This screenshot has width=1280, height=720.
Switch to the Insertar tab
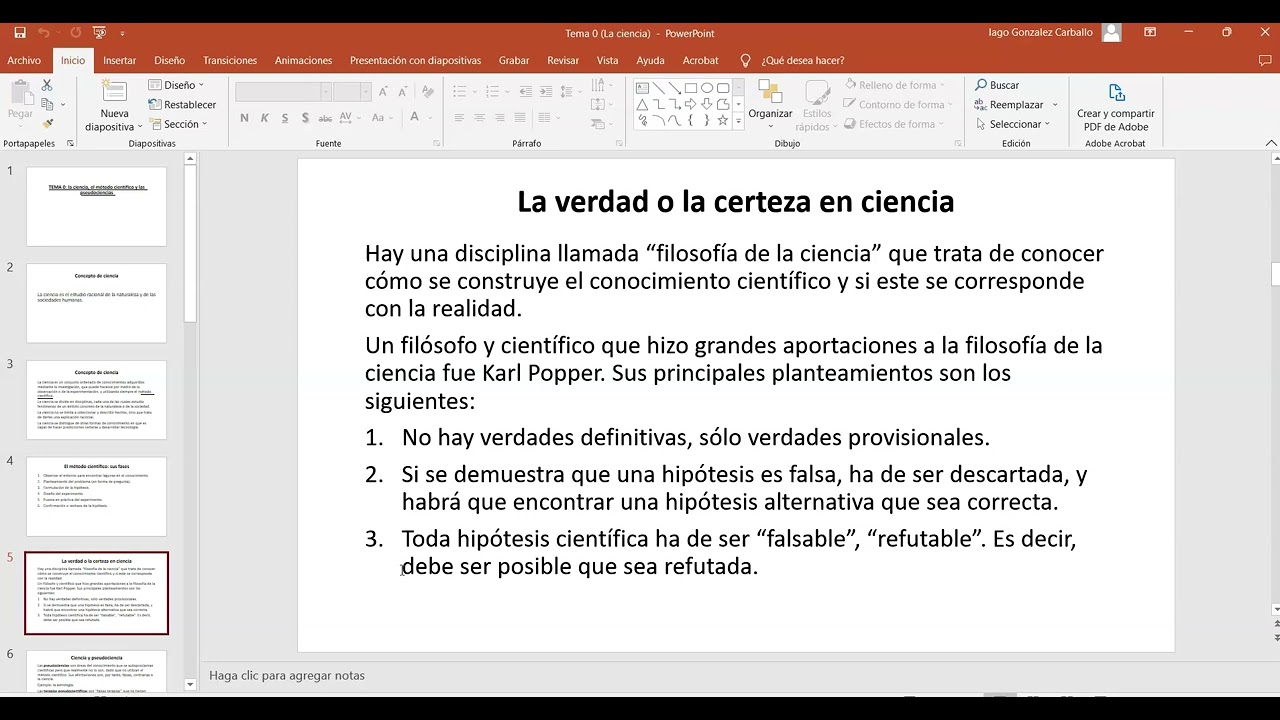pyautogui.click(x=120, y=60)
